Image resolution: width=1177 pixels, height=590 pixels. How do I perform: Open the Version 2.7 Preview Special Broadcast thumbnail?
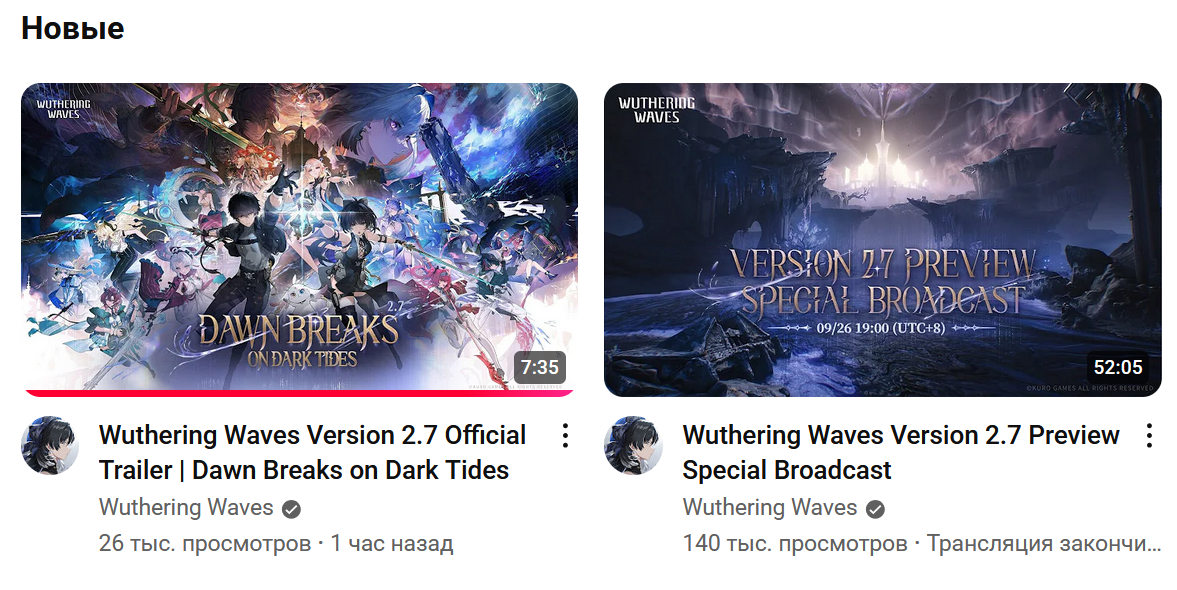[883, 239]
